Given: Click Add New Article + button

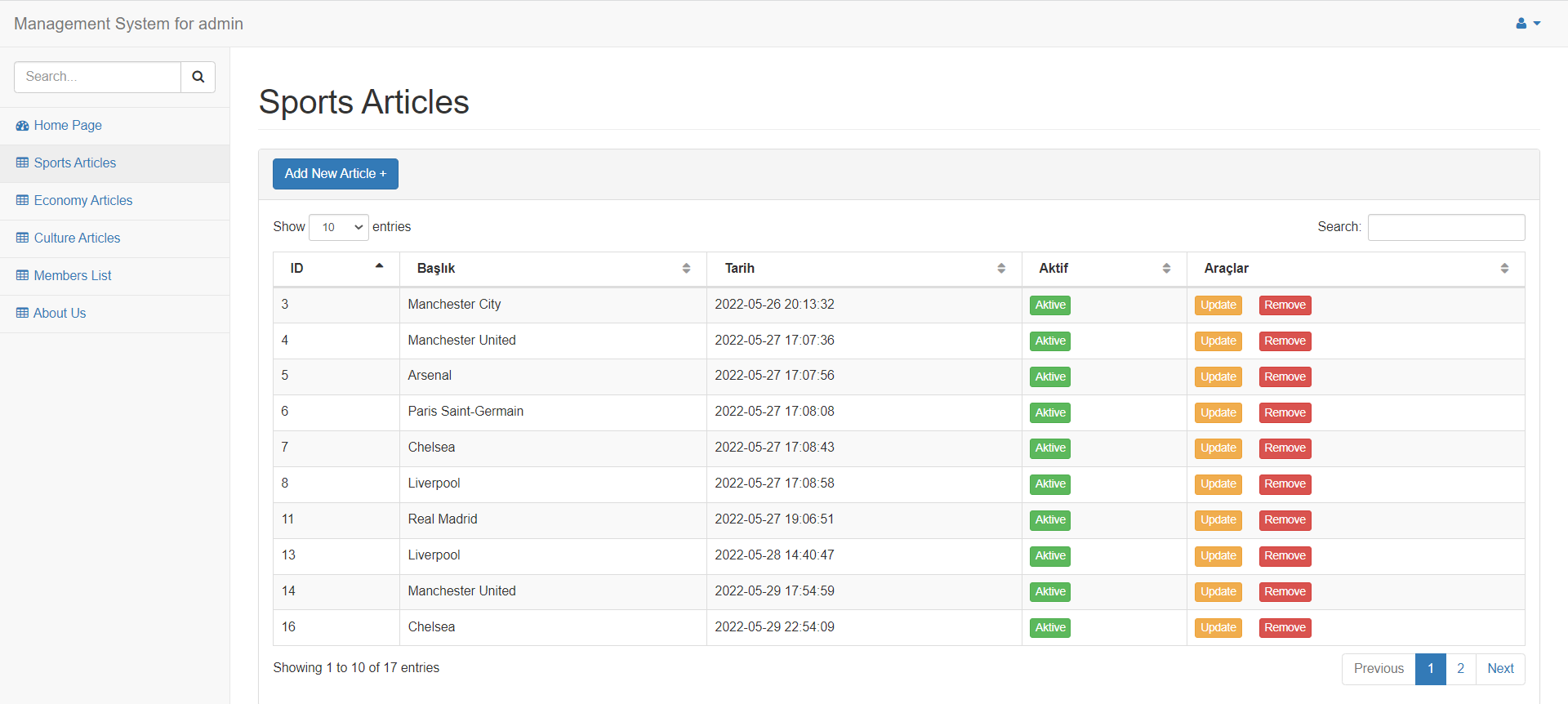Looking at the screenshot, I should [336, 174].
